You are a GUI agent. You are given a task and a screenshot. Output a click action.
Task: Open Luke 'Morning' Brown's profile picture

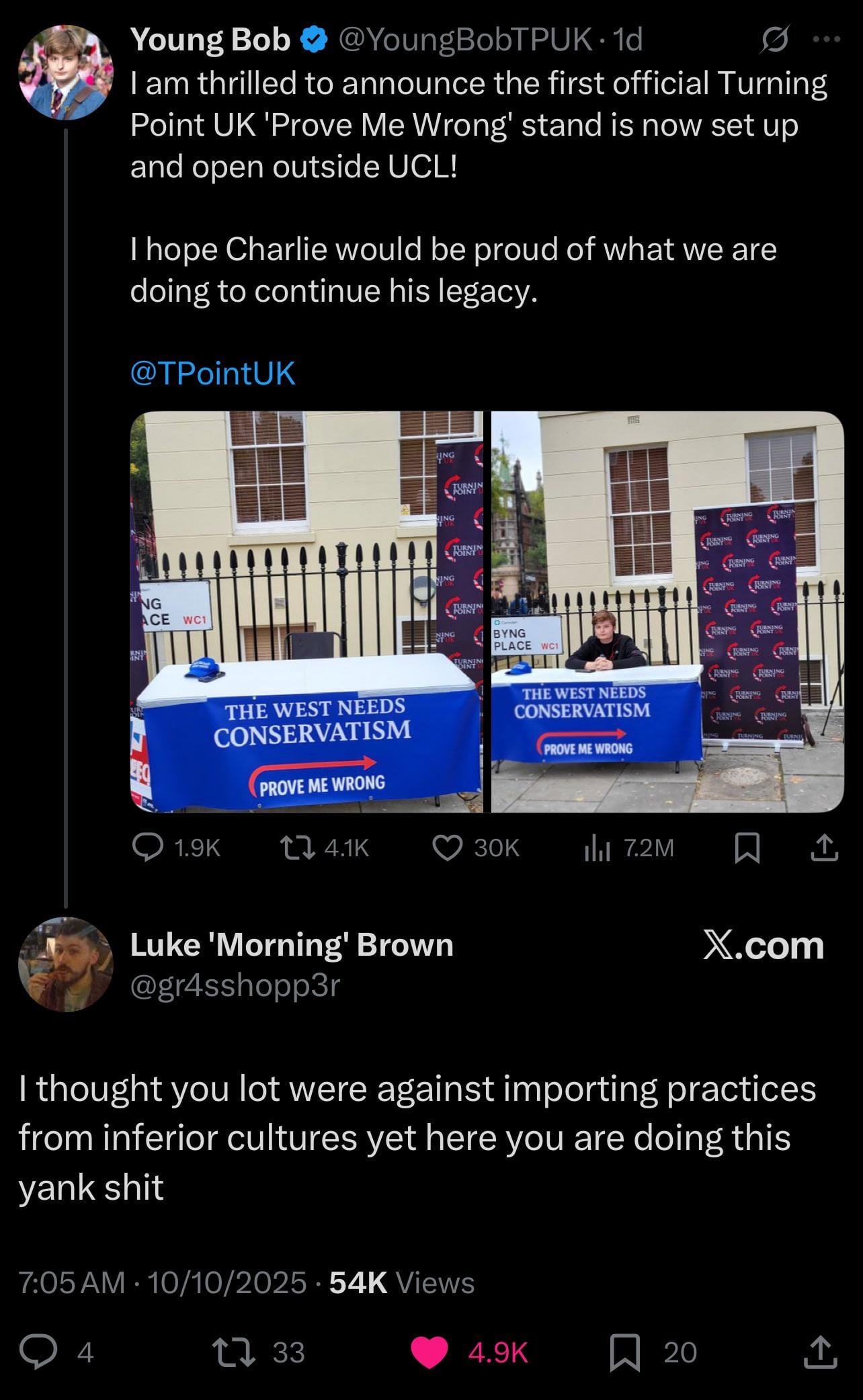[66, 964]
